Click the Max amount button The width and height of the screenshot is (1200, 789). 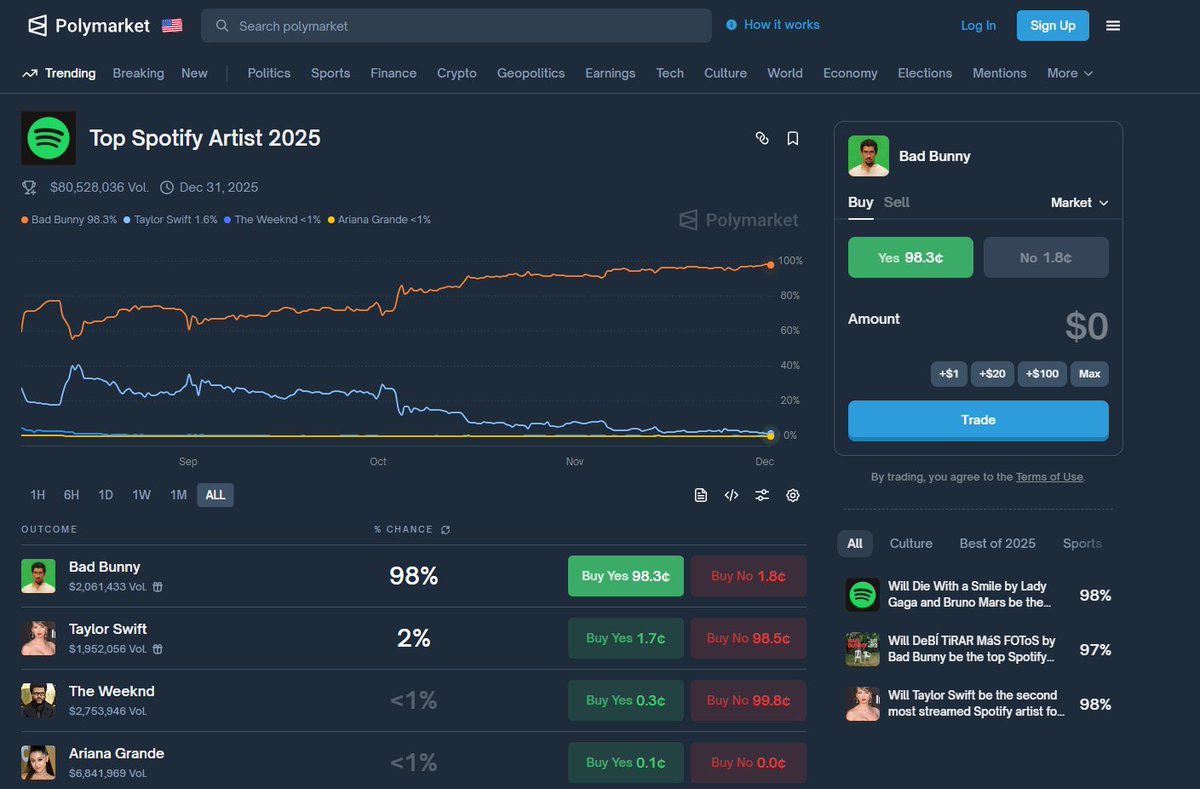[1090, 374]
